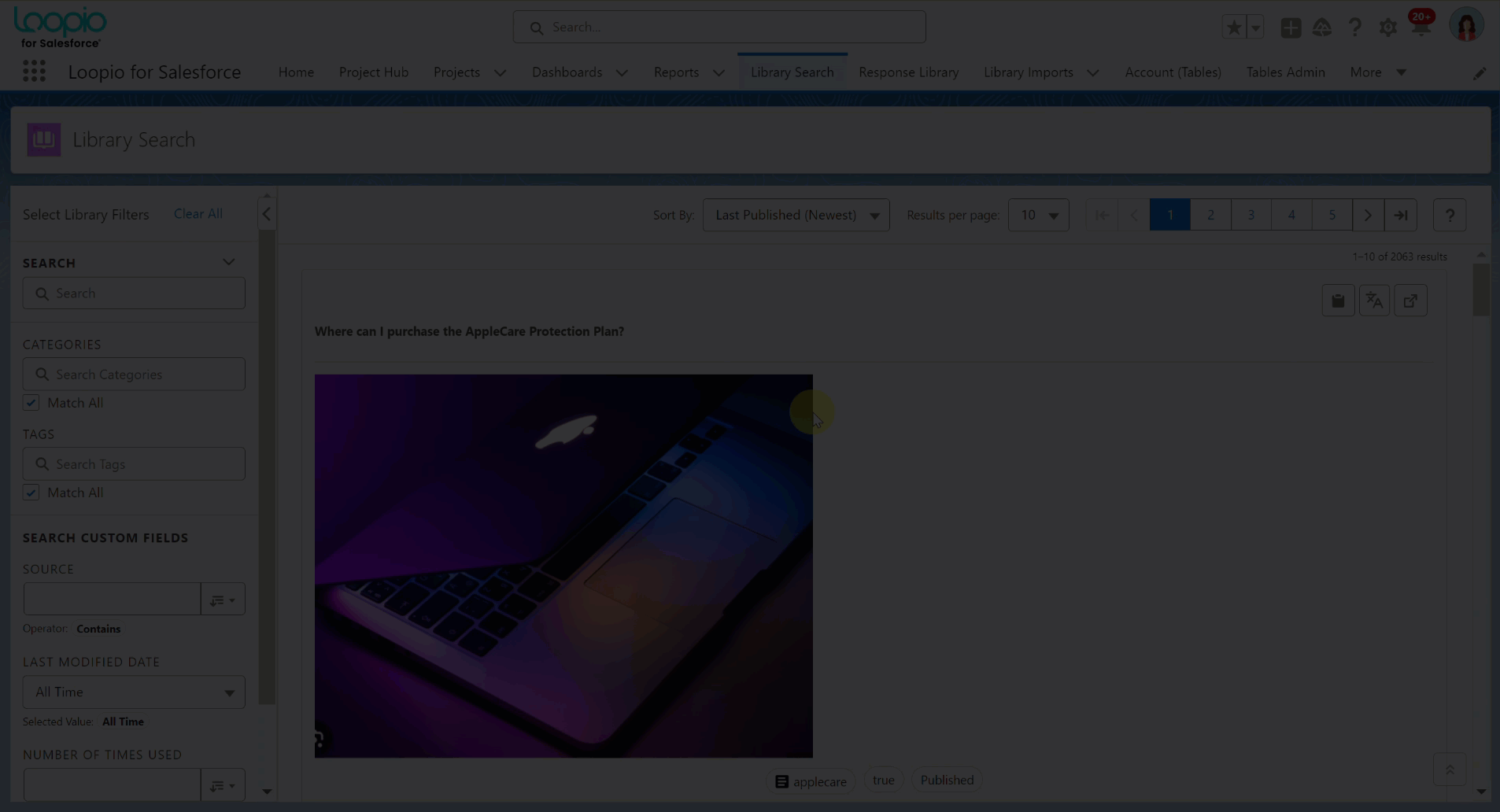Toggle Match All under Tags
This screenshot has width=1500, height=812.
coord(31,493)
